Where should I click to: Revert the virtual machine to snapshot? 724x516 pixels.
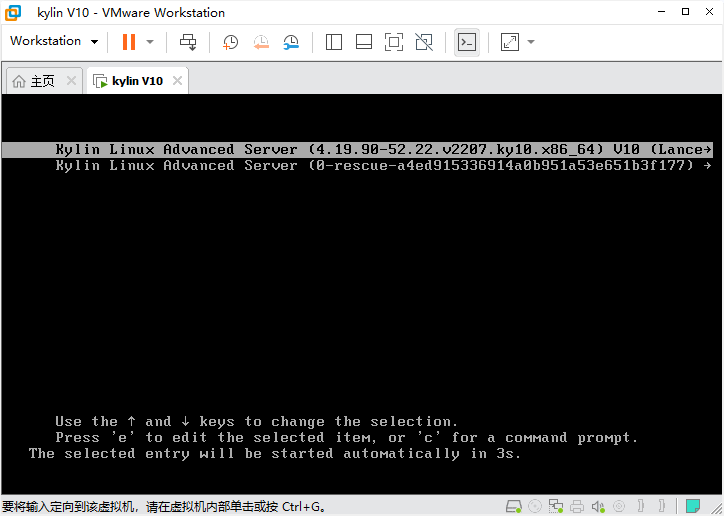(261, 42)
